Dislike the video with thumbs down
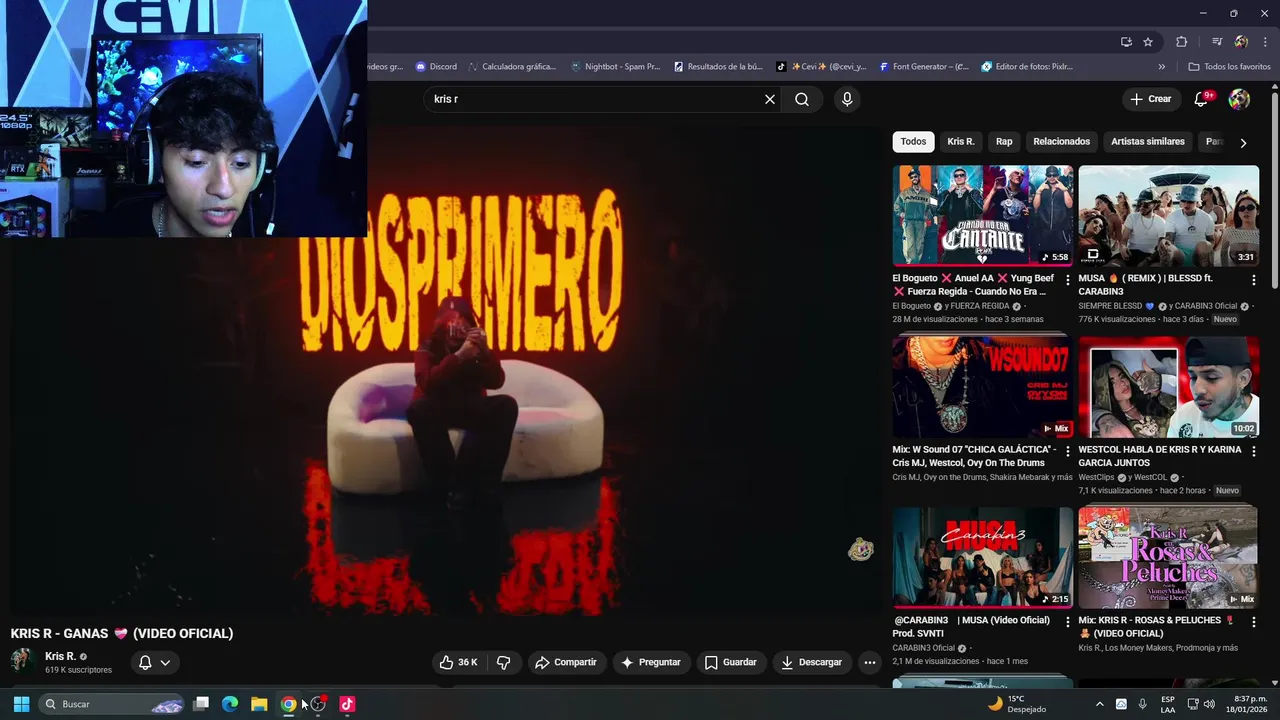Screen dimensions: 1280x720 [x=504, y=662]
